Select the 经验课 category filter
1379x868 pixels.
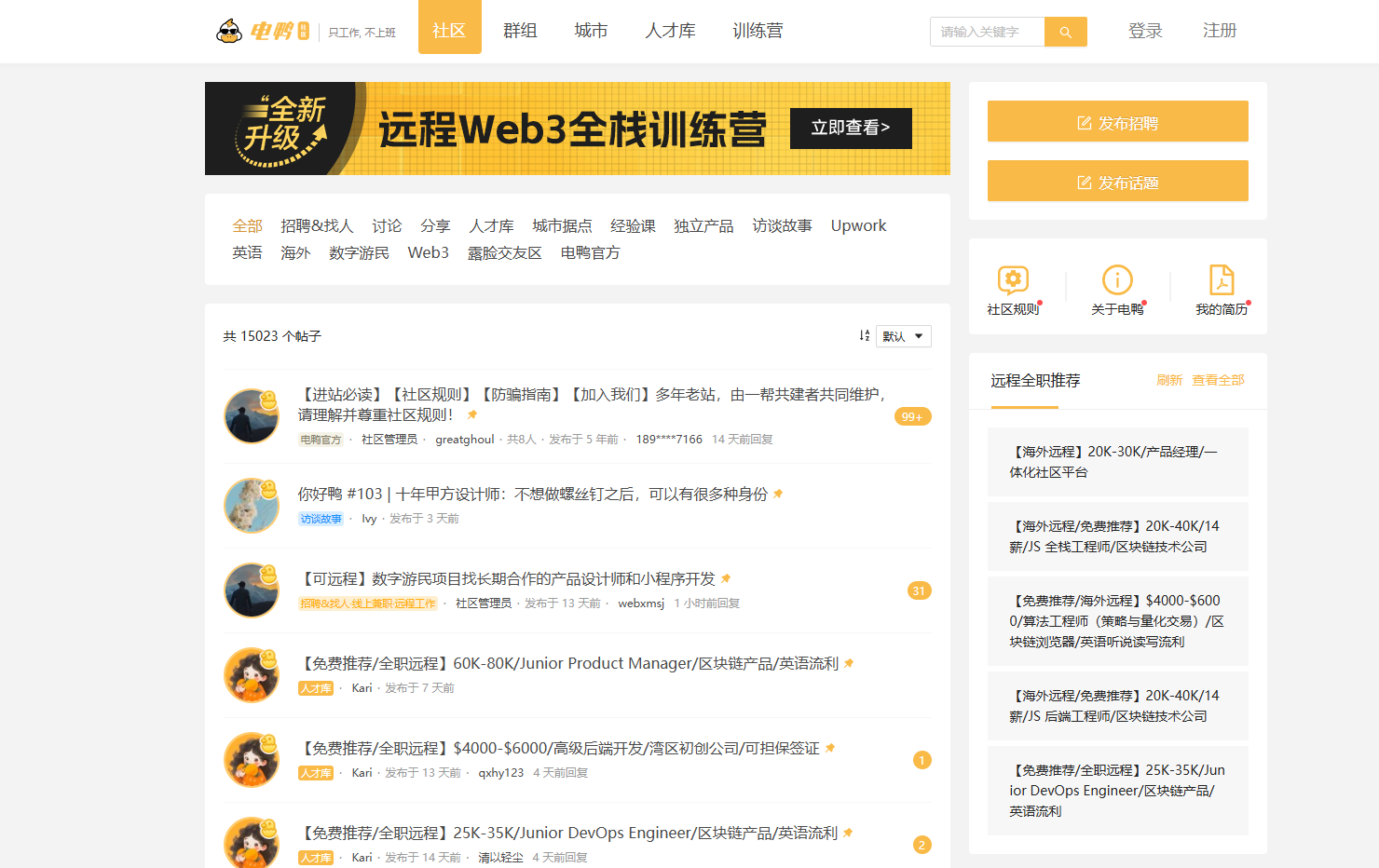click(x=633, y=225)
